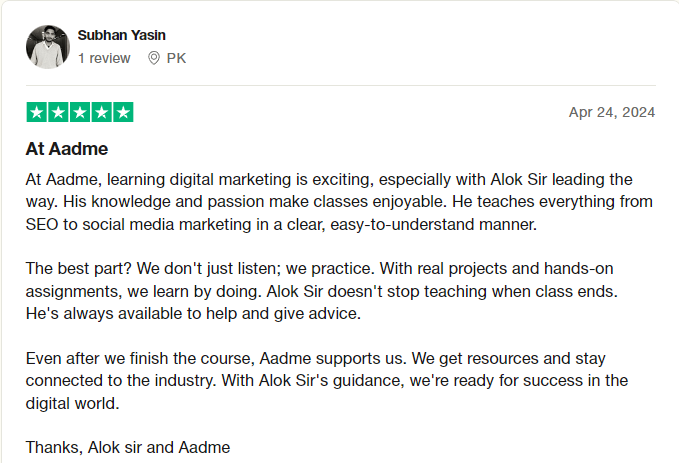679x463 pixels.
Task: Click the word "SEO" in the review
Action: 43,224
